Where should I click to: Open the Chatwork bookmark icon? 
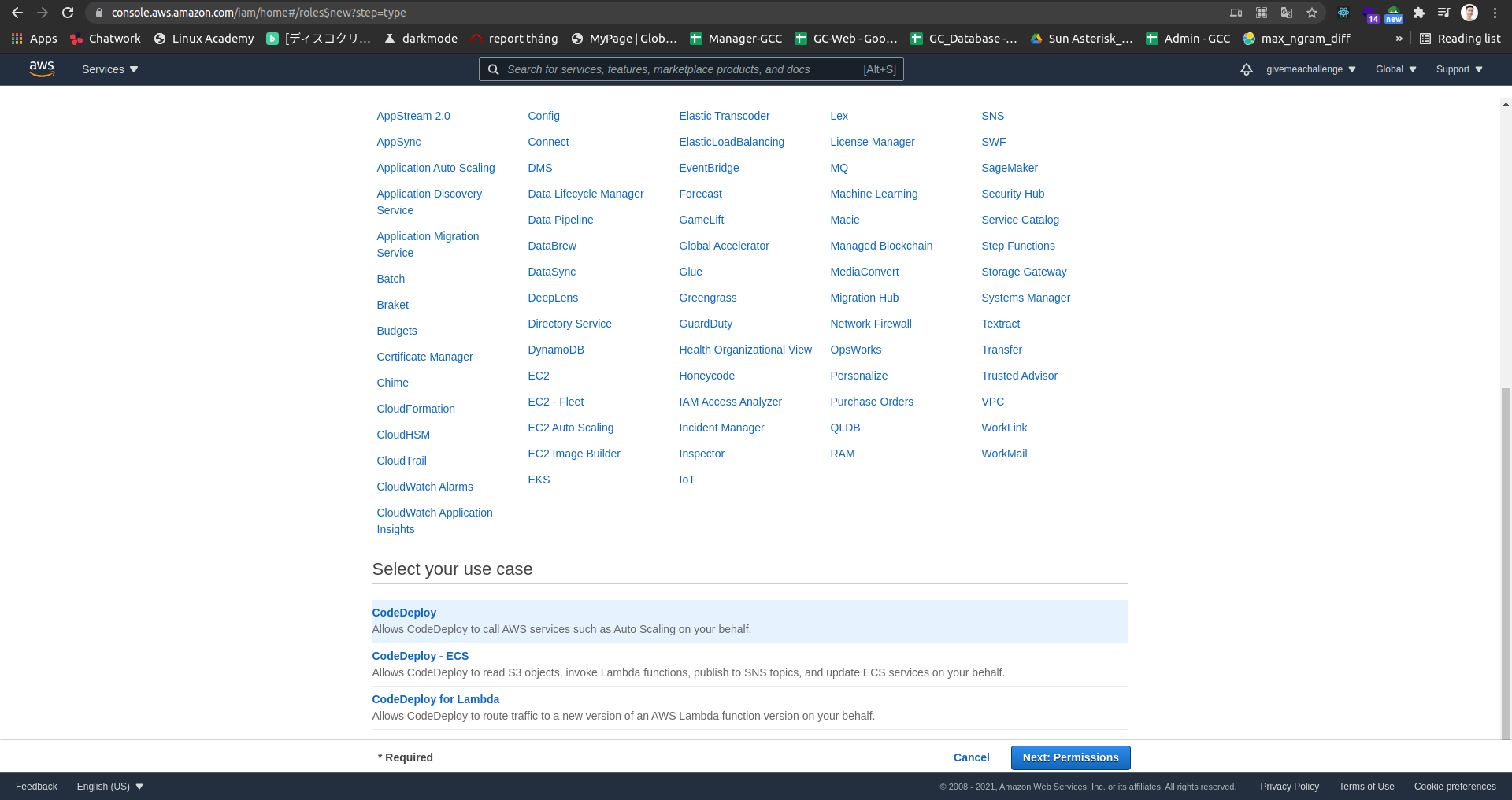(76, 38)
